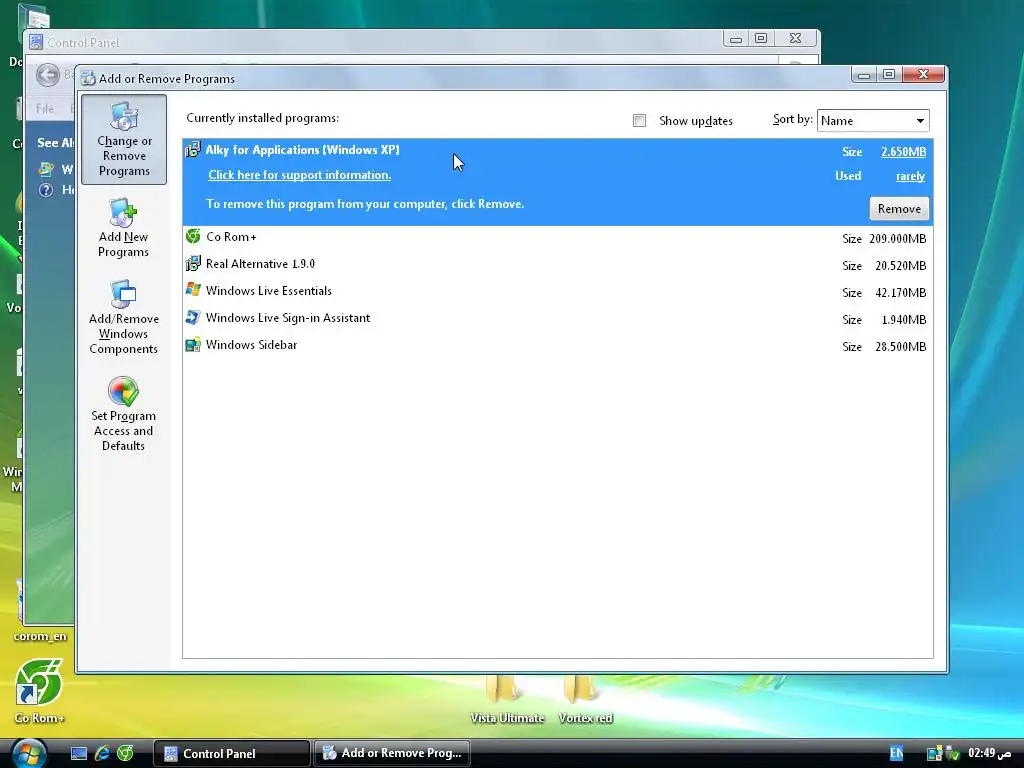Image resolution: width=1024 pixels, height=768 pixels.
Task: Click the taskbar clock showing 02:49
Action: click(x=990, y=753)
